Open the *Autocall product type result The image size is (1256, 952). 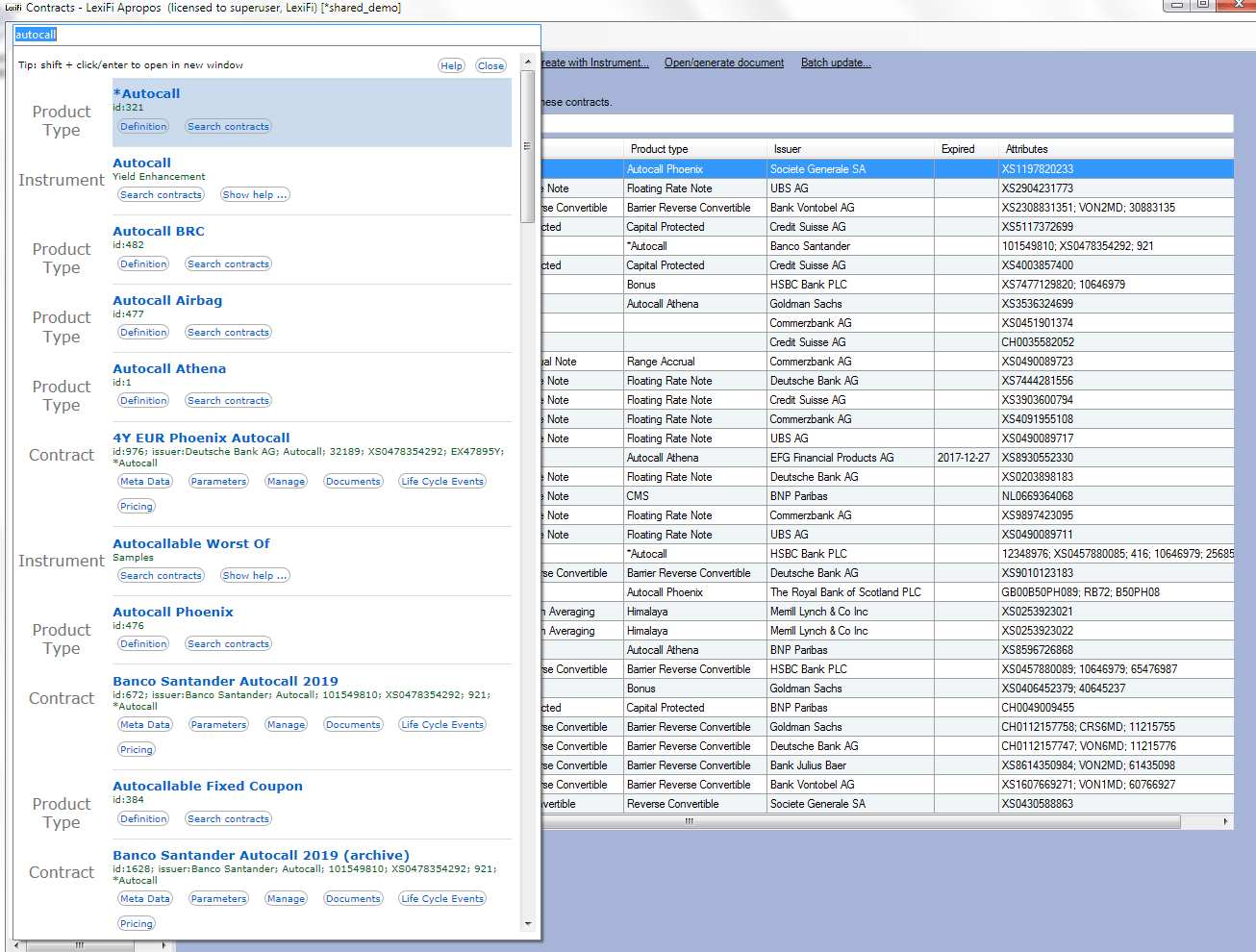(146, 93)
